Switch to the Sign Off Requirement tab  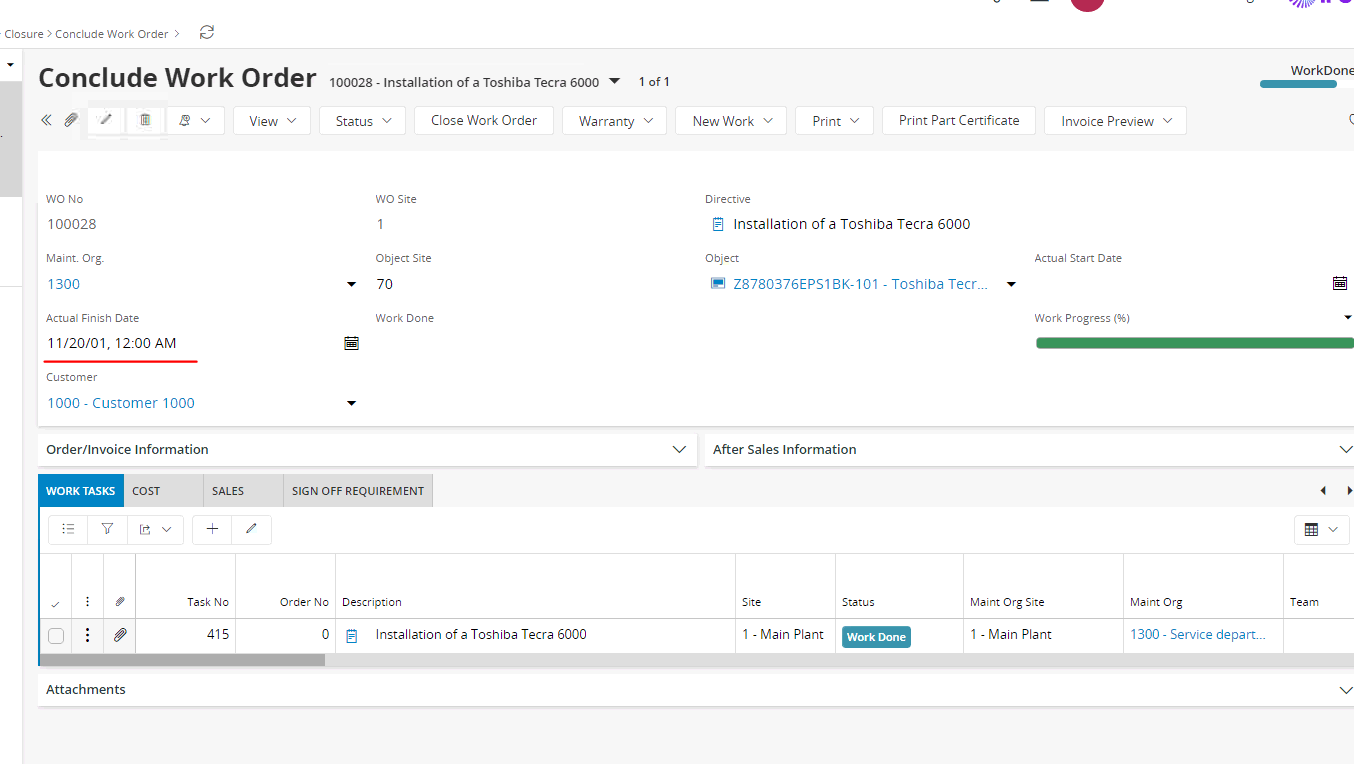tap(358, 491)
